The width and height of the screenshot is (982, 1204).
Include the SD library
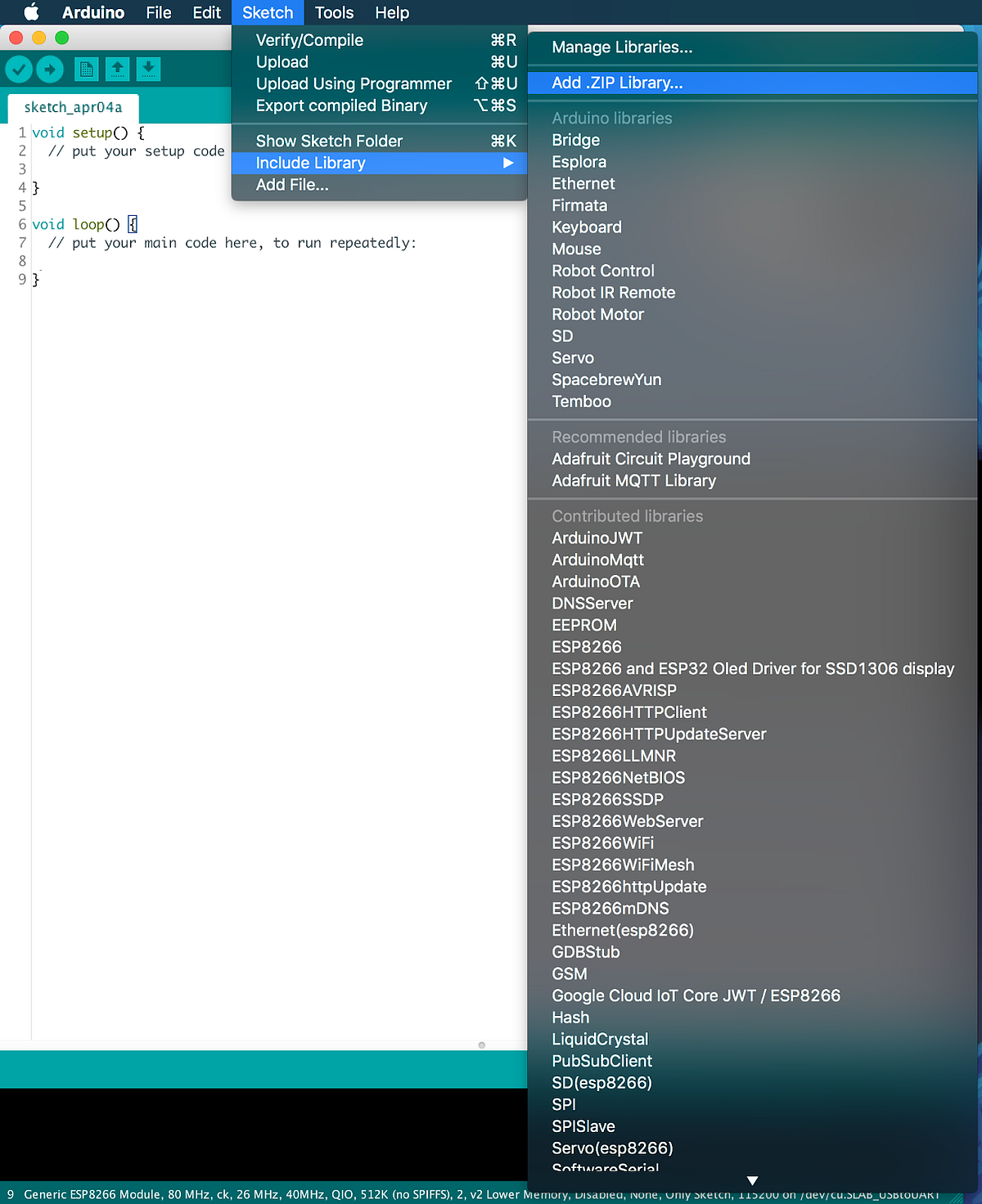click(x=753, y=336)
